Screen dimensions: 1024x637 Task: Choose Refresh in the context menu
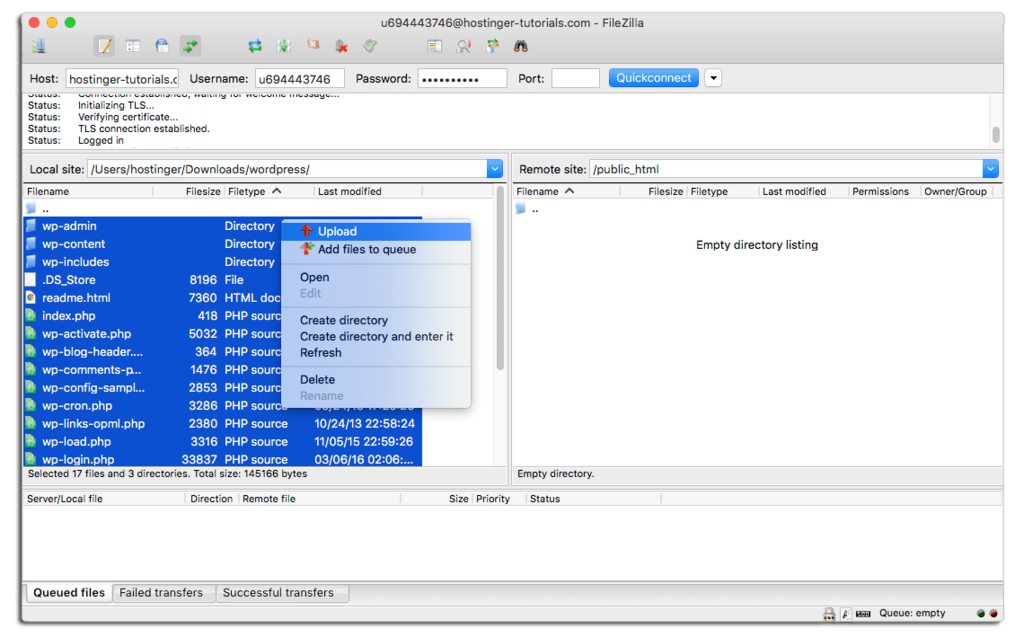coord(376,353)
